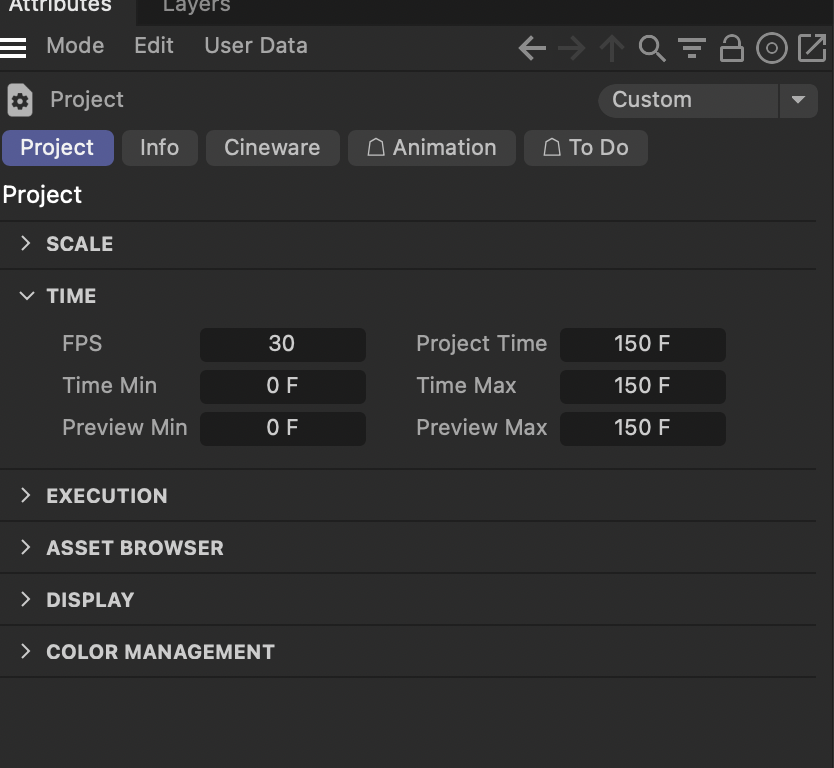Expand the SCALE section
The image size is (834, 768).
tap(25, 243)
